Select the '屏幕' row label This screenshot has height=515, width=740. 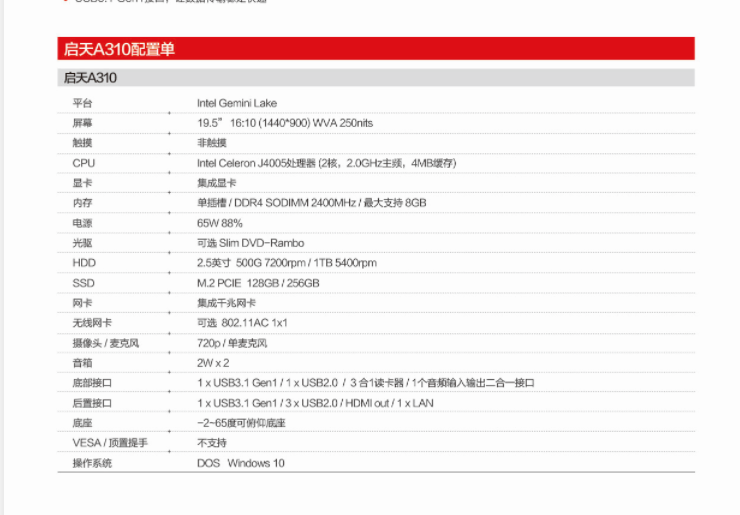(82, 123)
